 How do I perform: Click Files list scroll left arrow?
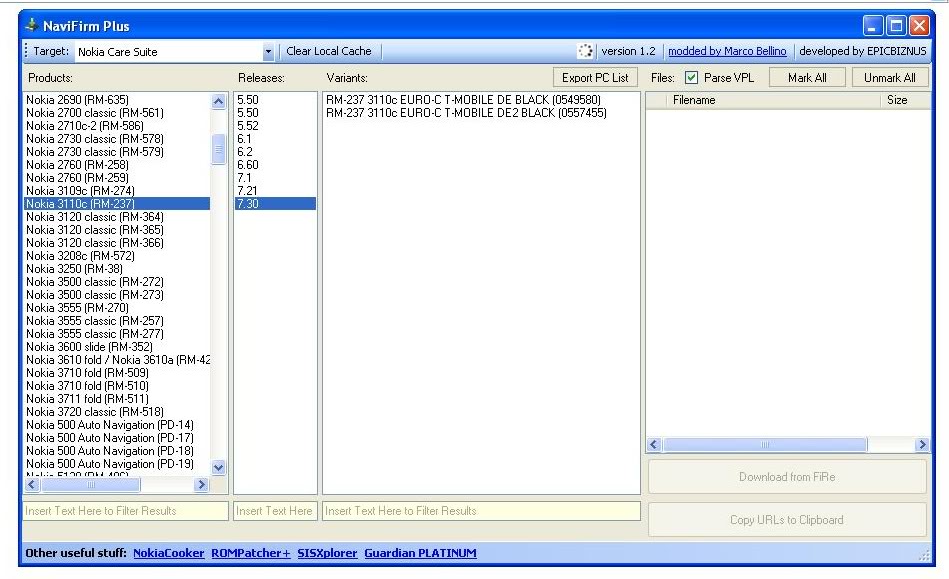[x=654, y=445]
